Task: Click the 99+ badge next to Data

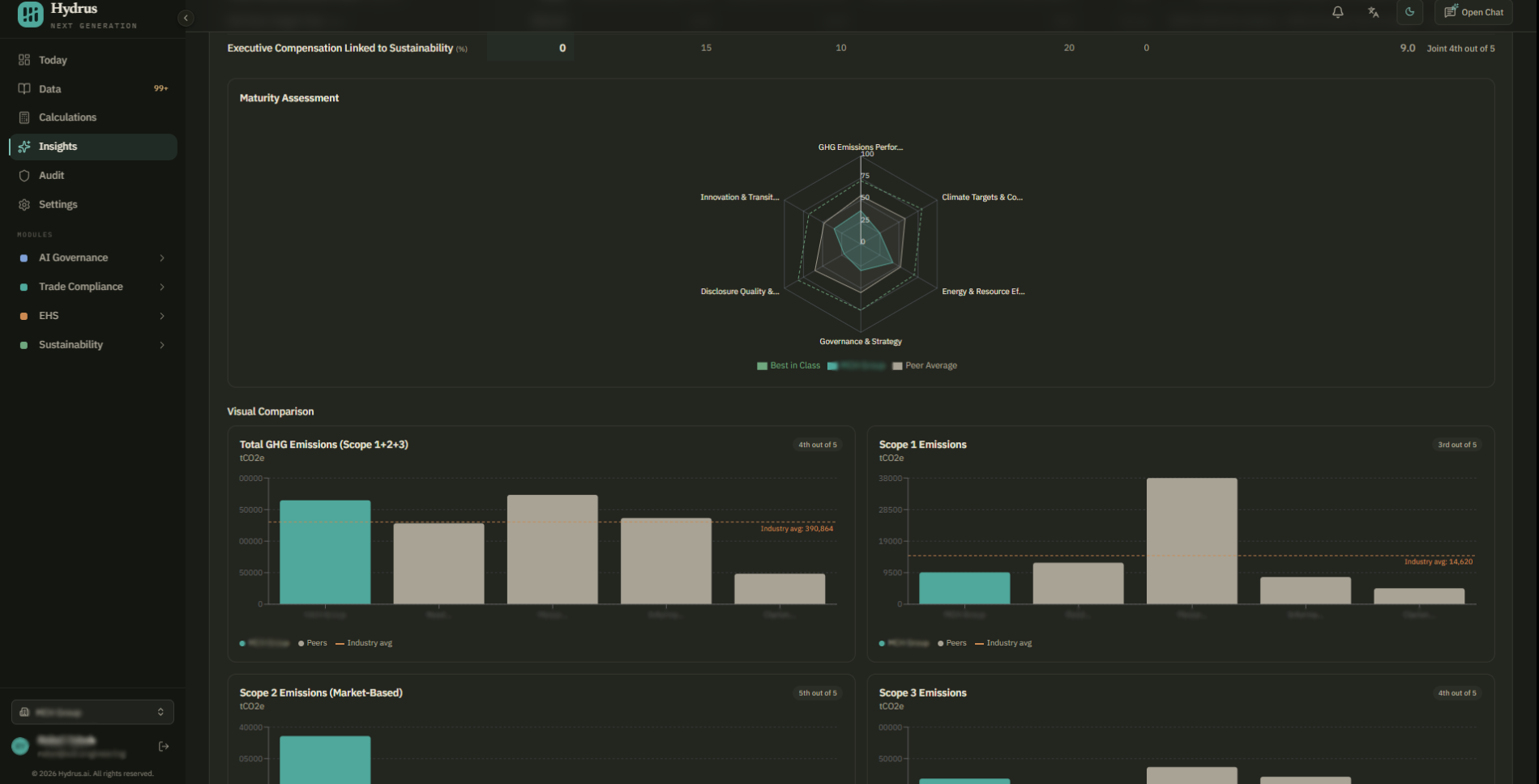Action: (x=160, y=88)
